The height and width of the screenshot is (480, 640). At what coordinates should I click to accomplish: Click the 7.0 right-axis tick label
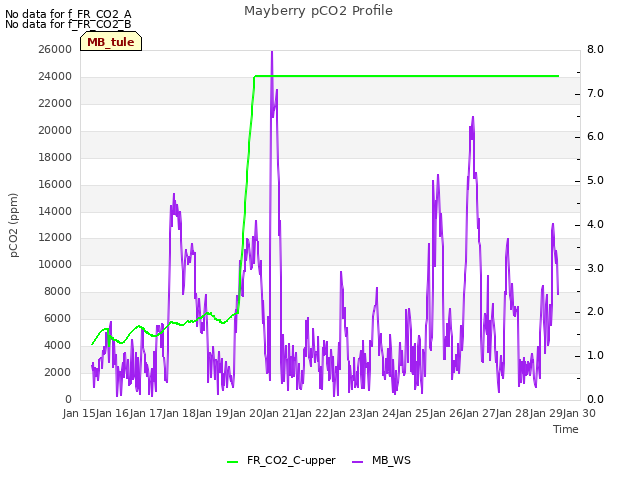point(595,93)
